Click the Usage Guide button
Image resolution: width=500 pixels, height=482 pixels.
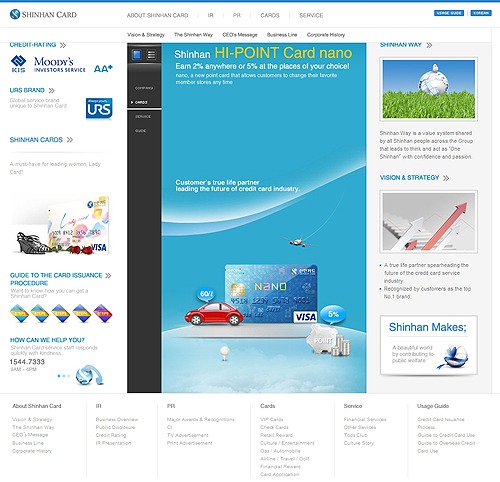[449, 13]
